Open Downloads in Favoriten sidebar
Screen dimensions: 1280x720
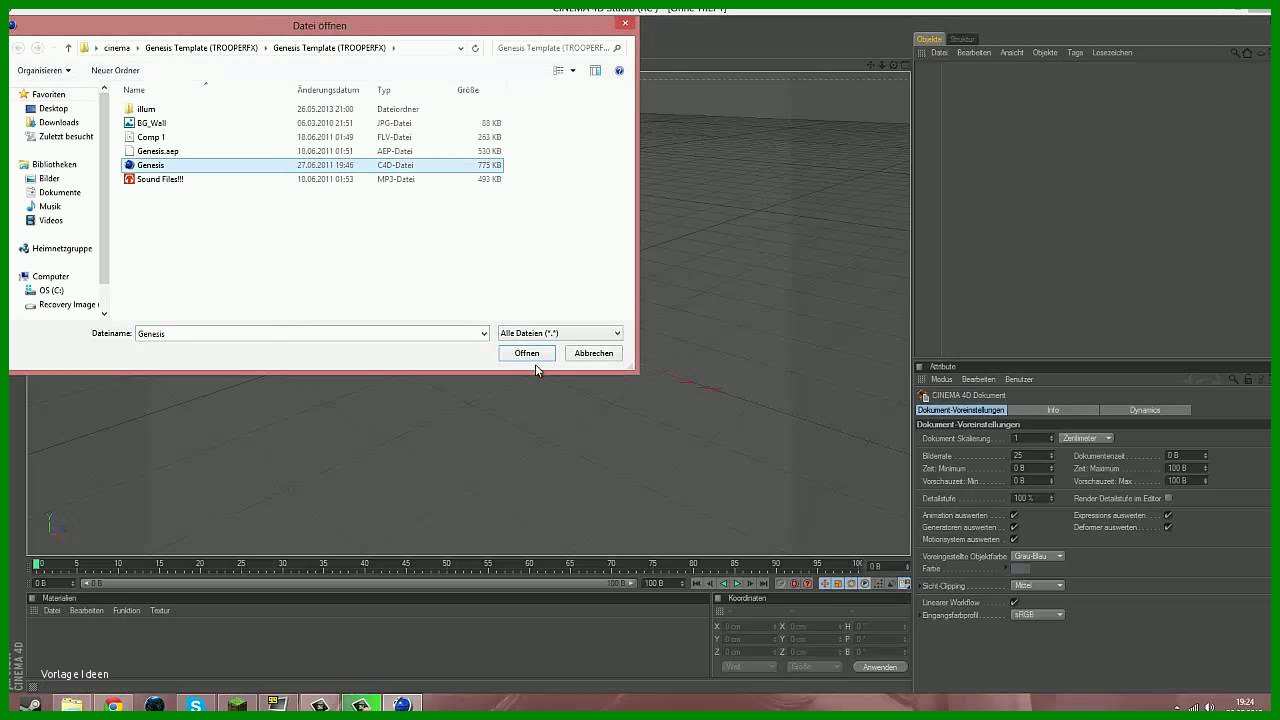[58, 122]
